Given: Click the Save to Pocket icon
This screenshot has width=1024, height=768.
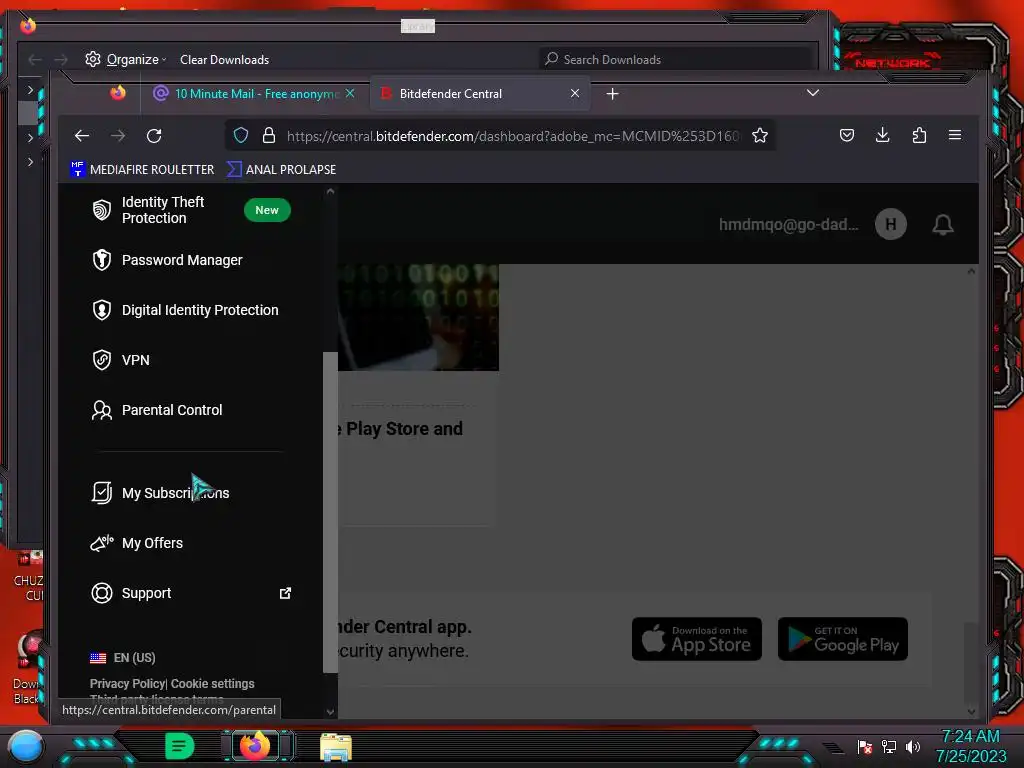Looking at the screenshot, I should (x=847, y=135).
